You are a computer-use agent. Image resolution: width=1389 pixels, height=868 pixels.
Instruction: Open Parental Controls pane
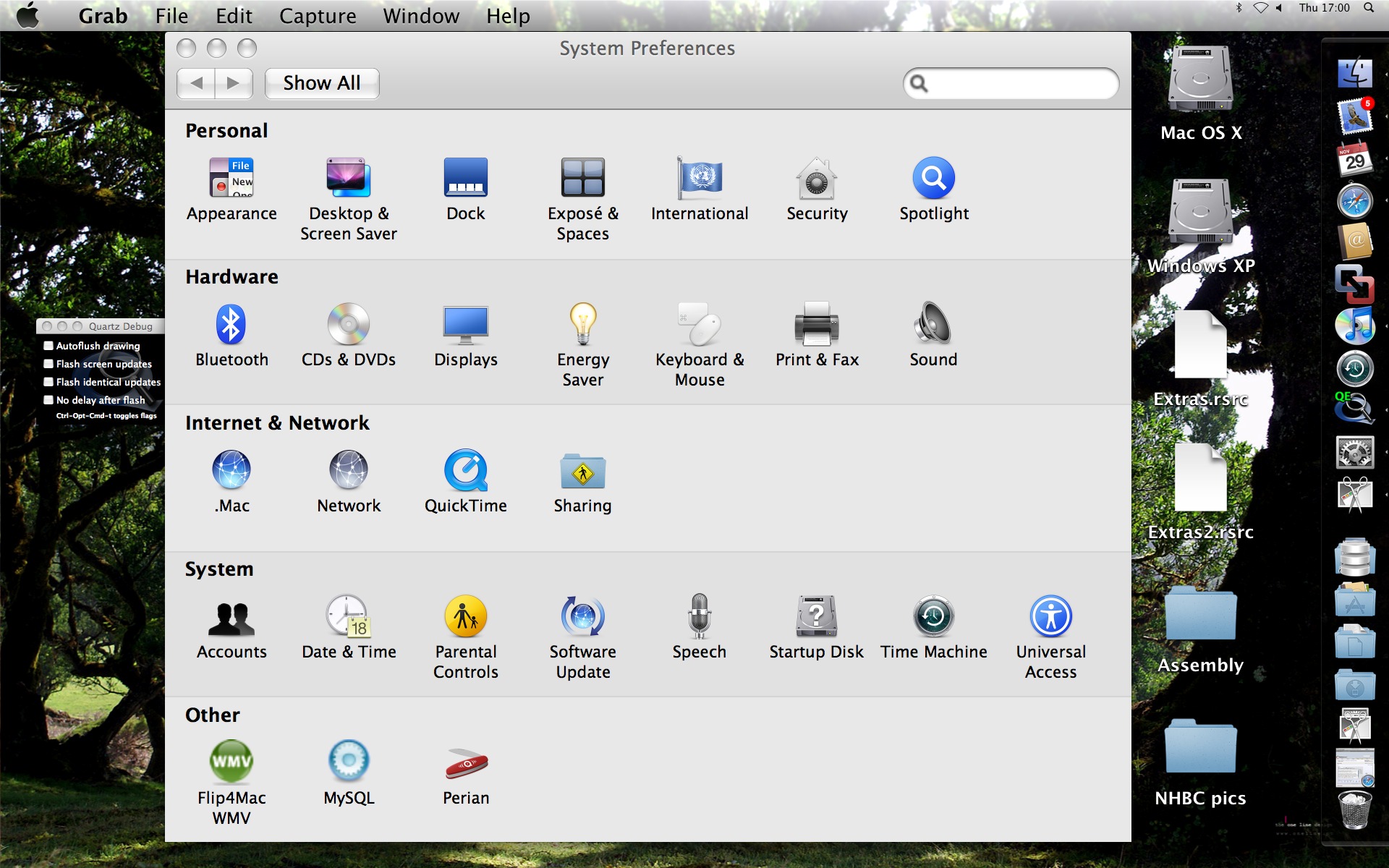pyautogui.click(x=465, y=617)
